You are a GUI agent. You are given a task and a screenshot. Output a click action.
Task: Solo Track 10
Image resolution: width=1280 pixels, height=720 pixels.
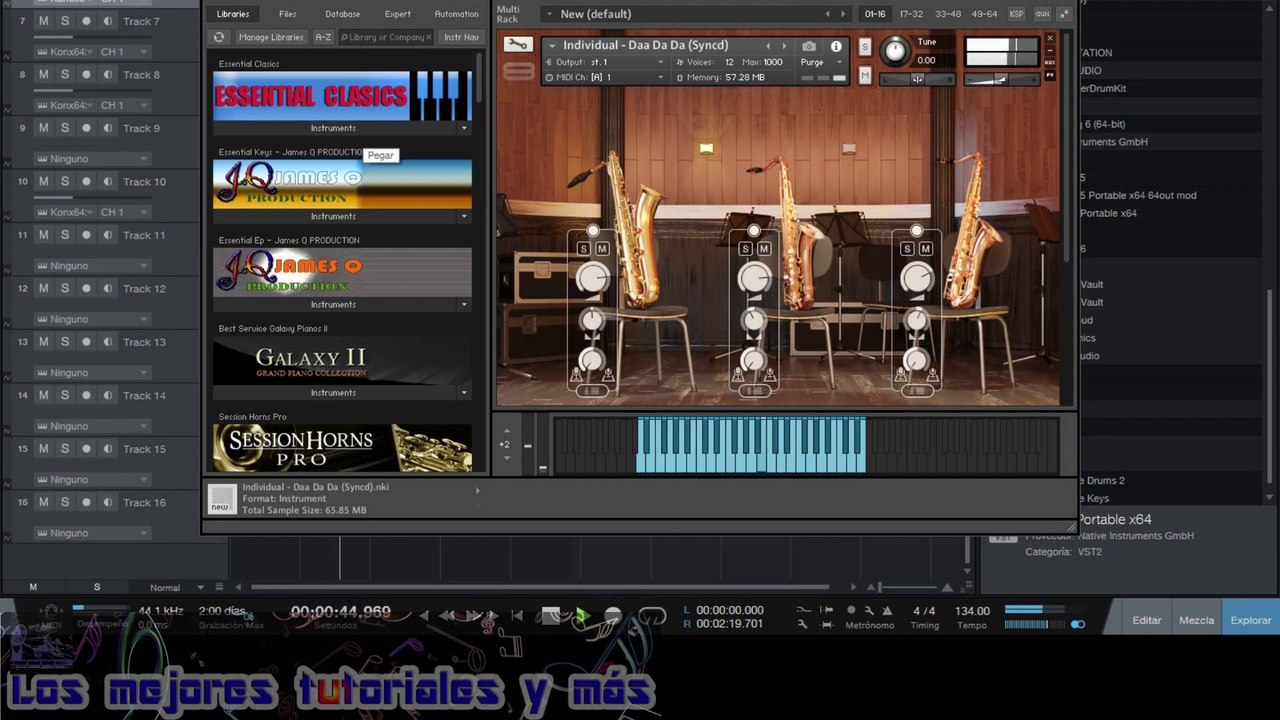click(x=65, y=181)
